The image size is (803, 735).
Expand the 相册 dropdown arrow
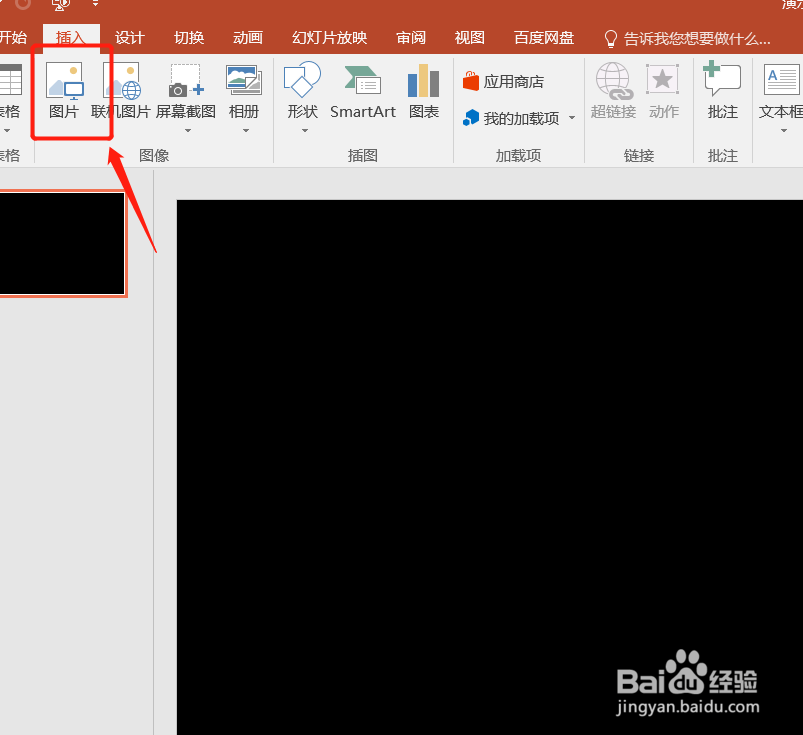point(246,131)
